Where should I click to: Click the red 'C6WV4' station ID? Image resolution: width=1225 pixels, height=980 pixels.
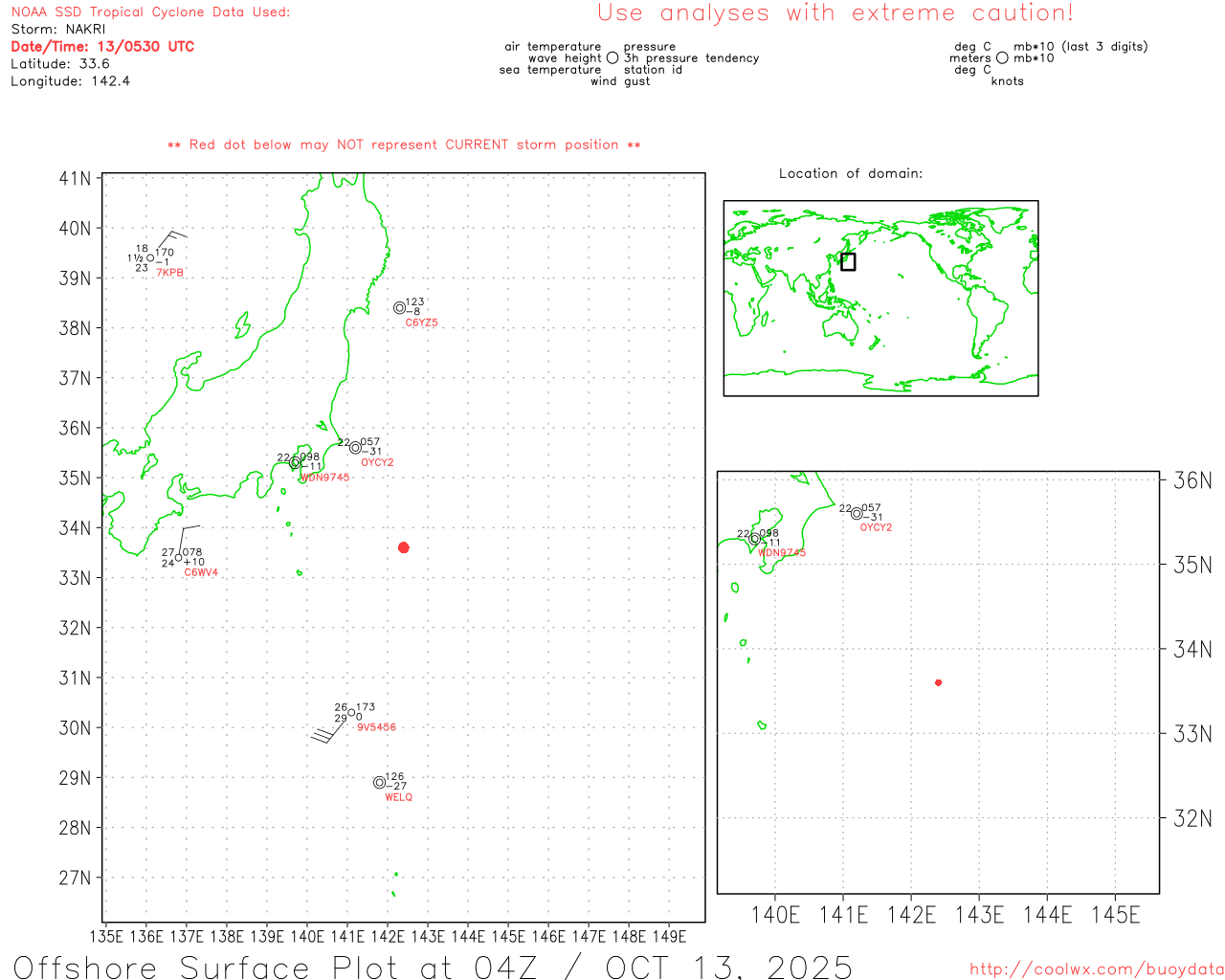[x=201, y=572]
